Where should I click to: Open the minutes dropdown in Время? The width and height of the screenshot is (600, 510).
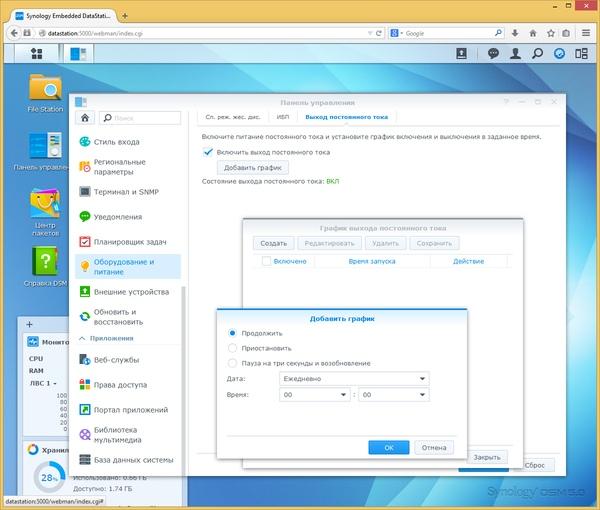[x=394, y=394]
